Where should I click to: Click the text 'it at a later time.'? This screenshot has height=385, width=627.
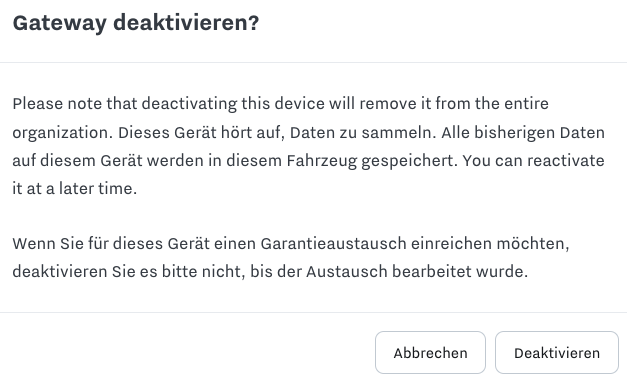[75, 188]
